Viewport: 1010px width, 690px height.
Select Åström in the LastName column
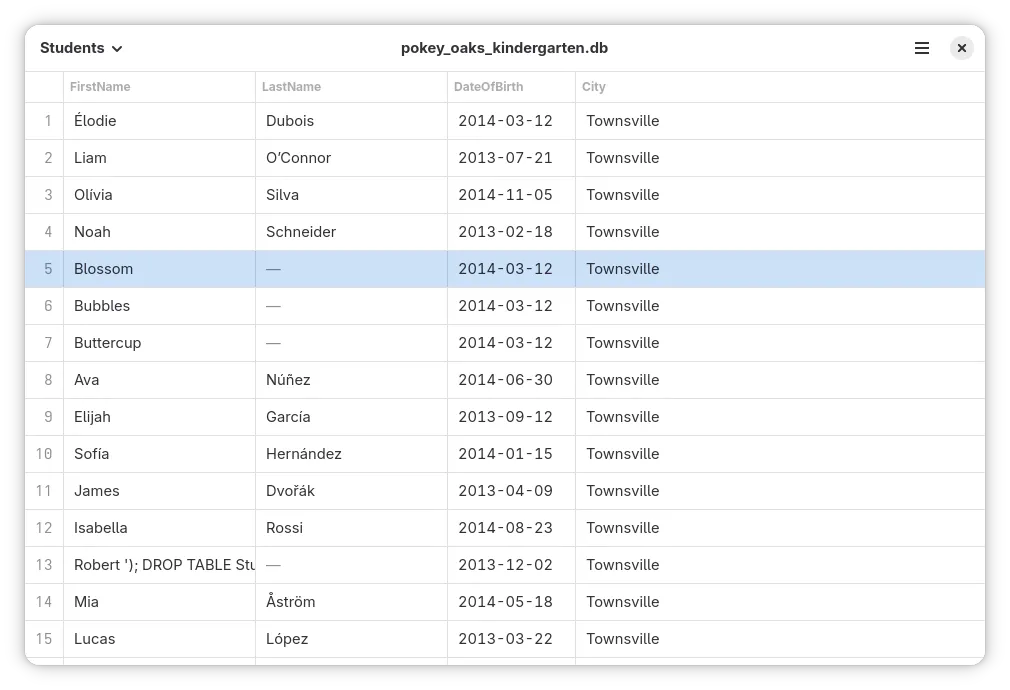click(290, 602)
